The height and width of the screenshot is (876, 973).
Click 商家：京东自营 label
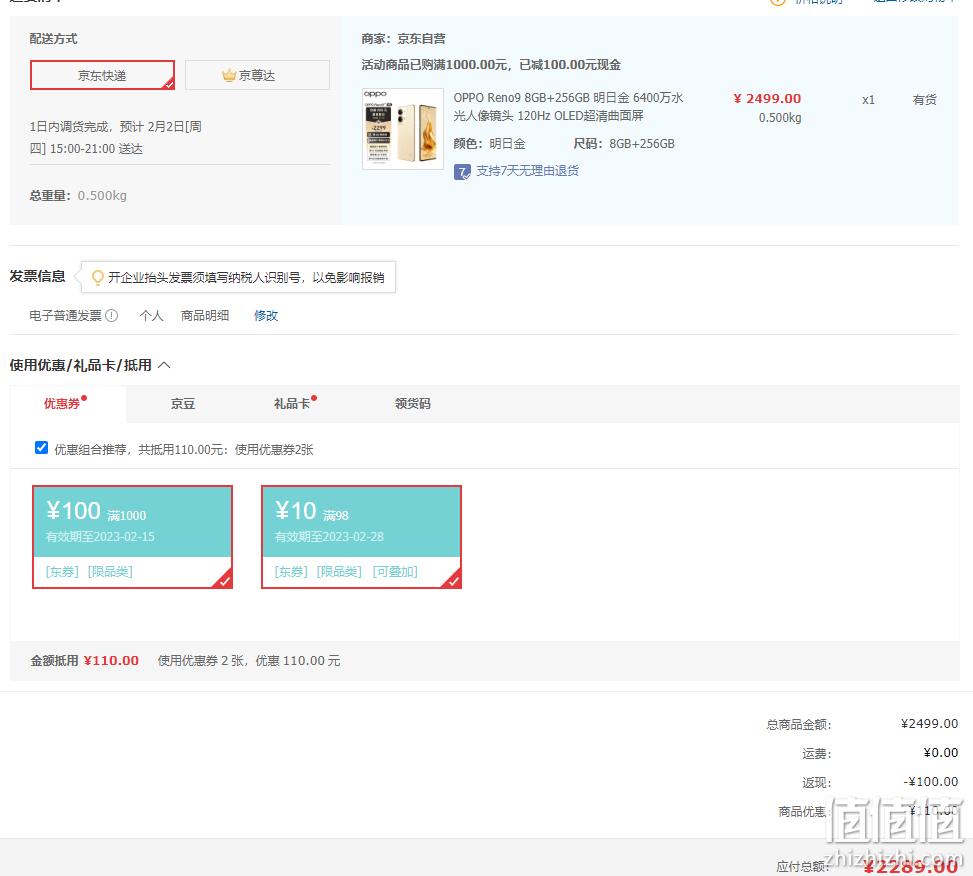[403, 38]
